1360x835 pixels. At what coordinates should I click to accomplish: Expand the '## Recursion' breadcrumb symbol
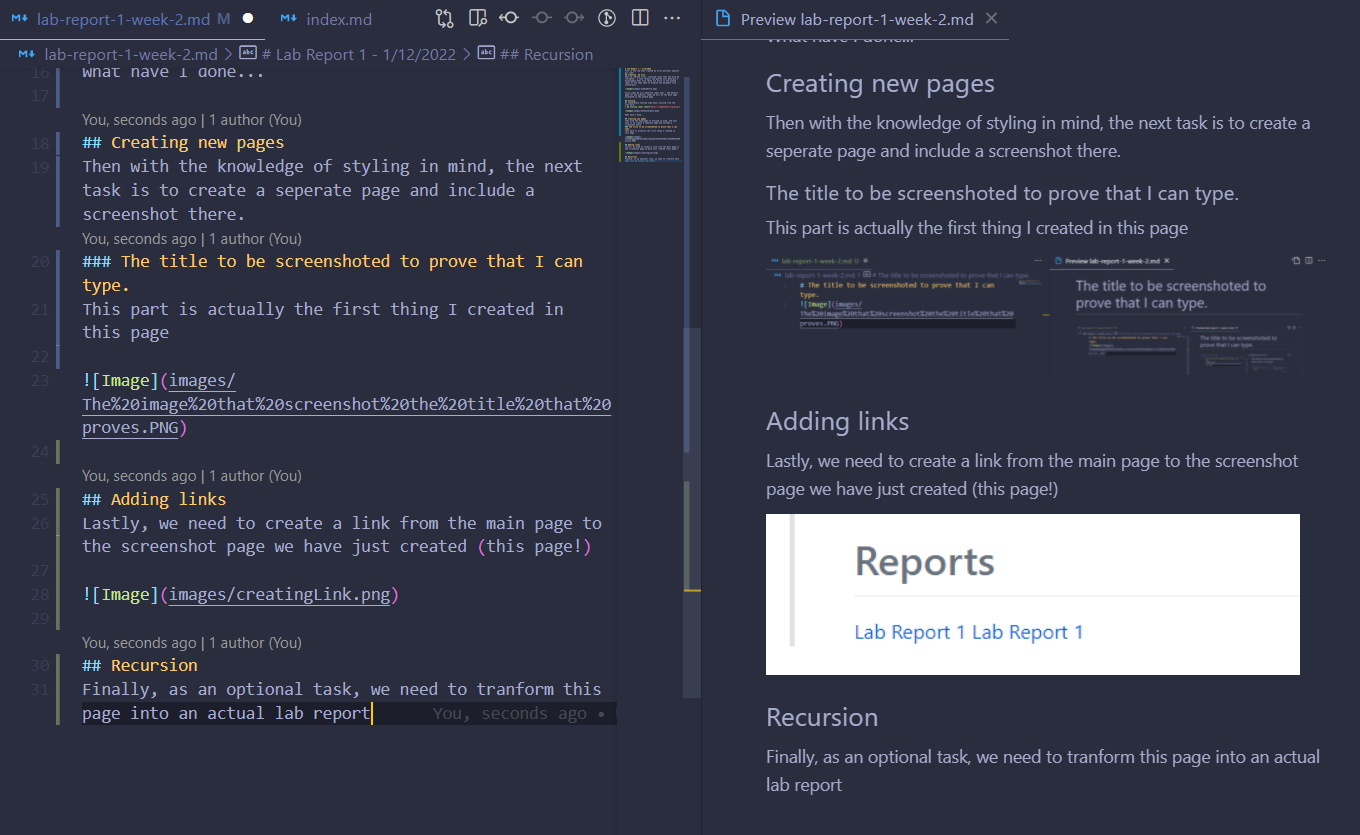coord(536,54)
